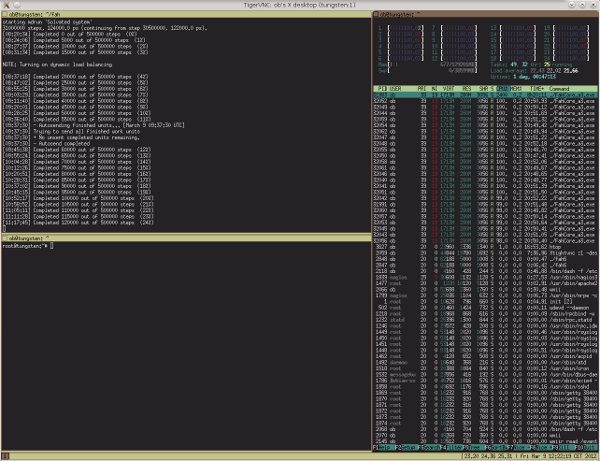Open F2 Setup in htop footer
The image size is (600, 461).
click(x=406, y=448)
